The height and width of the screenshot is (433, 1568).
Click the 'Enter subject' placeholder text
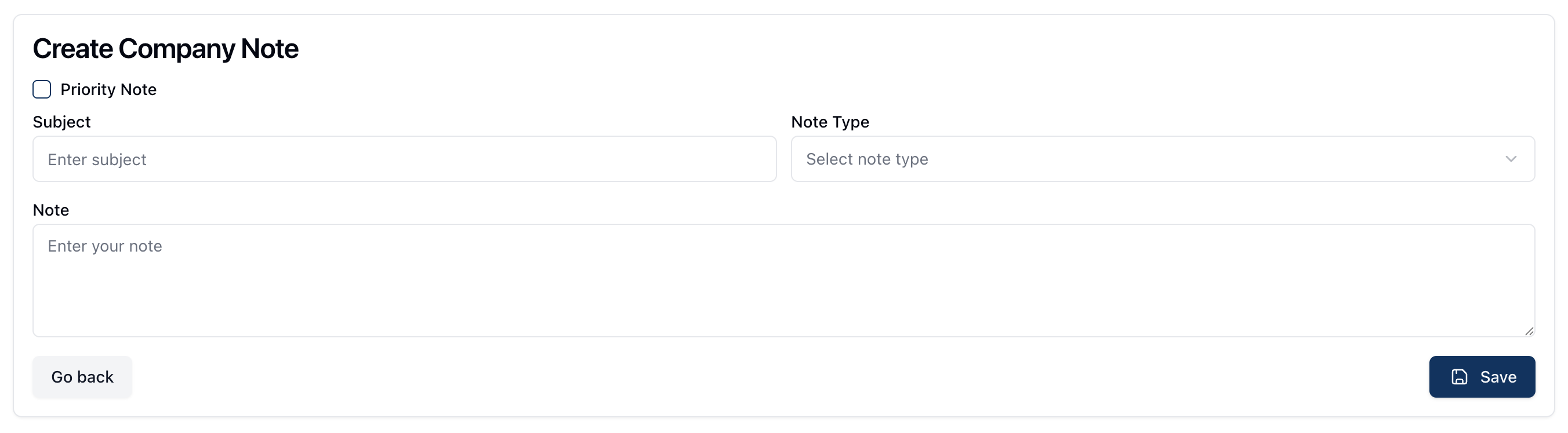[x=97, y=159]
